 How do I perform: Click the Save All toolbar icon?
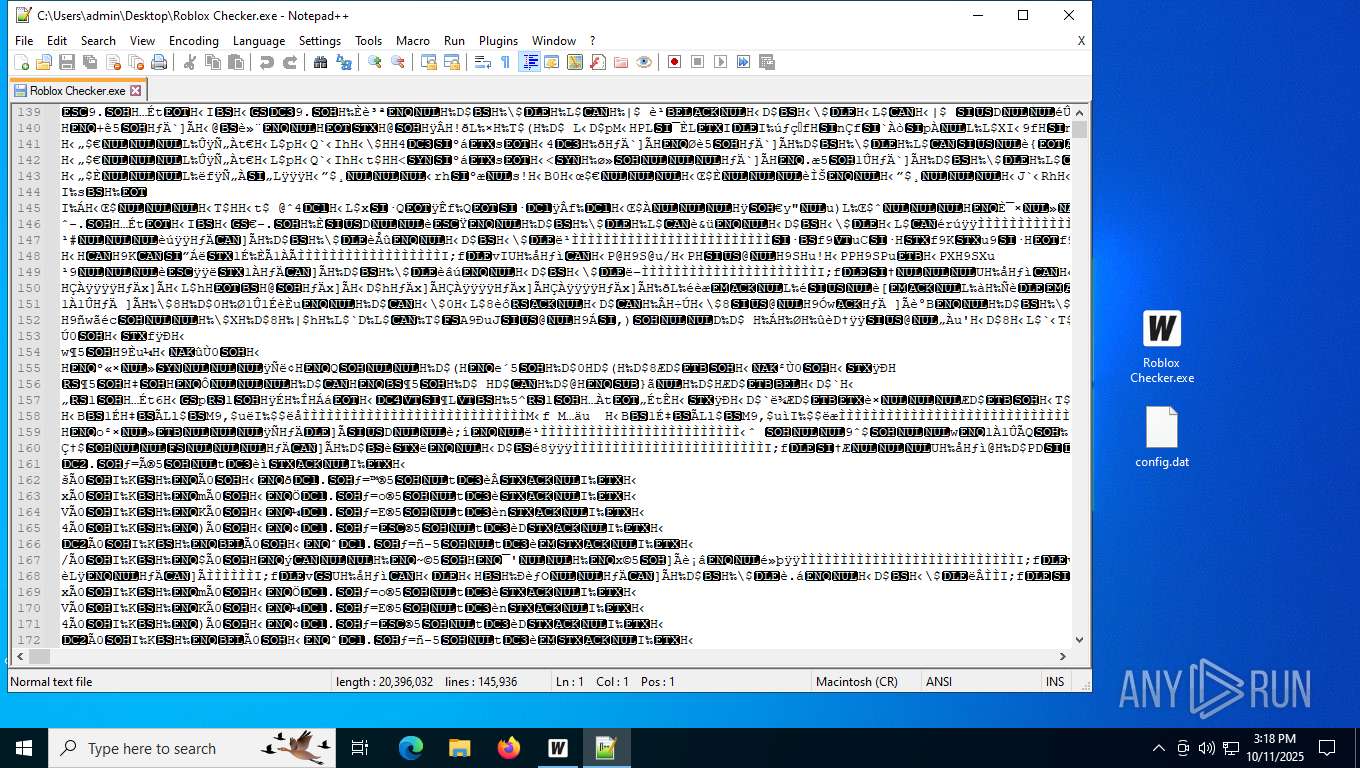pyautogui.click(x=90, y=62)
